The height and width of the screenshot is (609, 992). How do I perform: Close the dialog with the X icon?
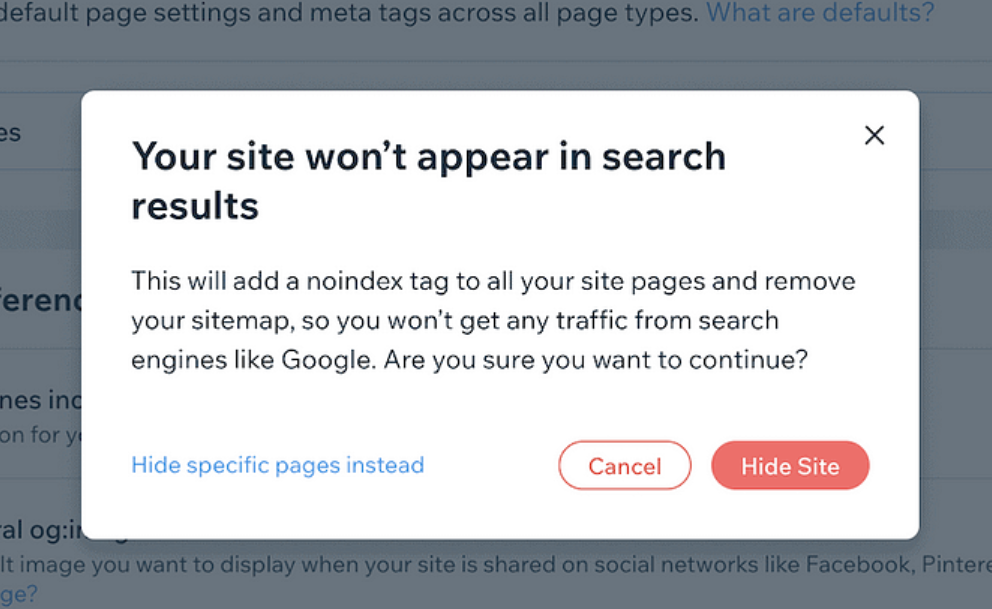click(874, 135)
